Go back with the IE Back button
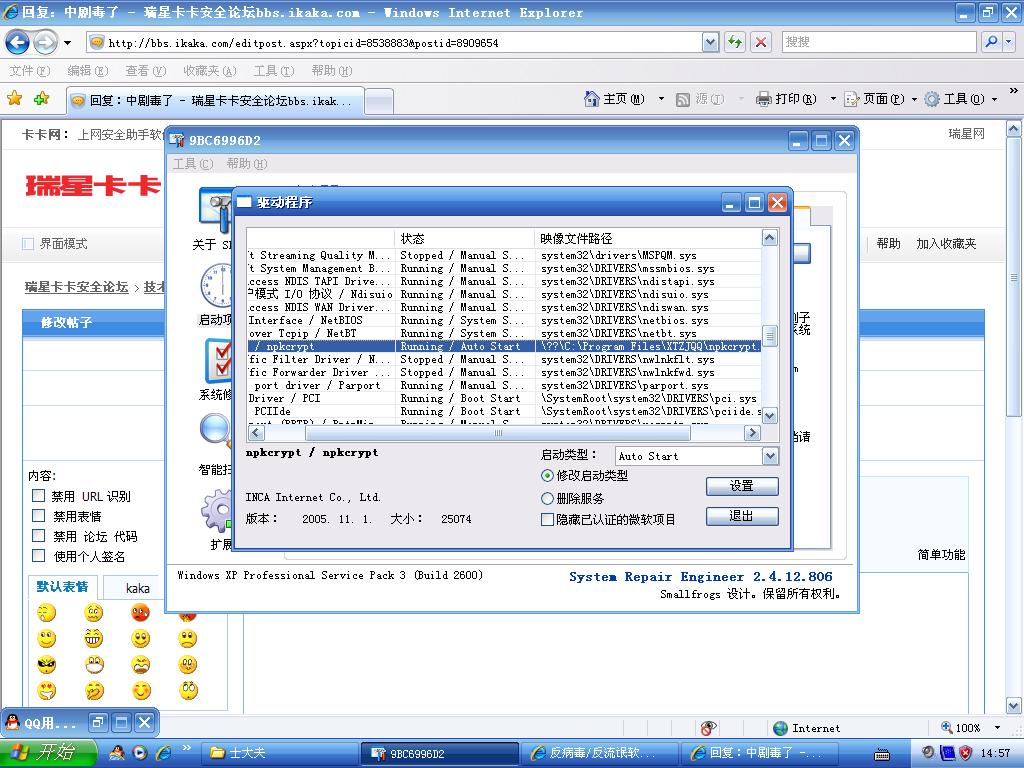Viewport: 1024px width, 768px height. pos(17,43)
